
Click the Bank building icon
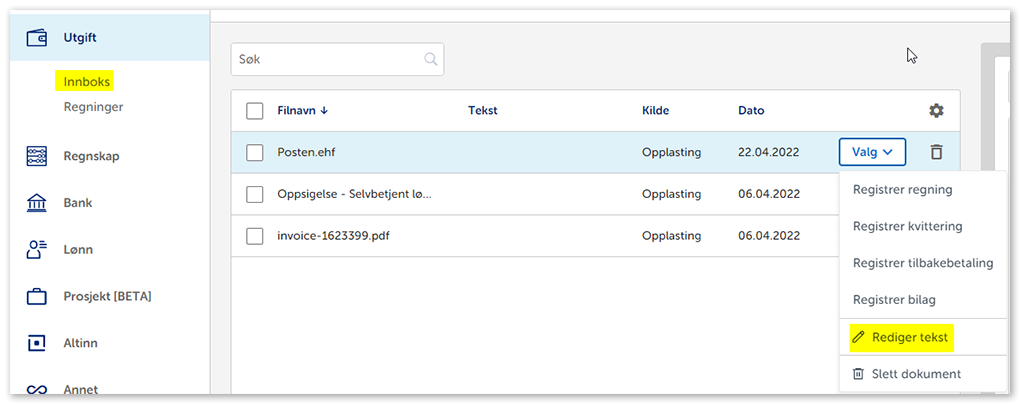37,203
